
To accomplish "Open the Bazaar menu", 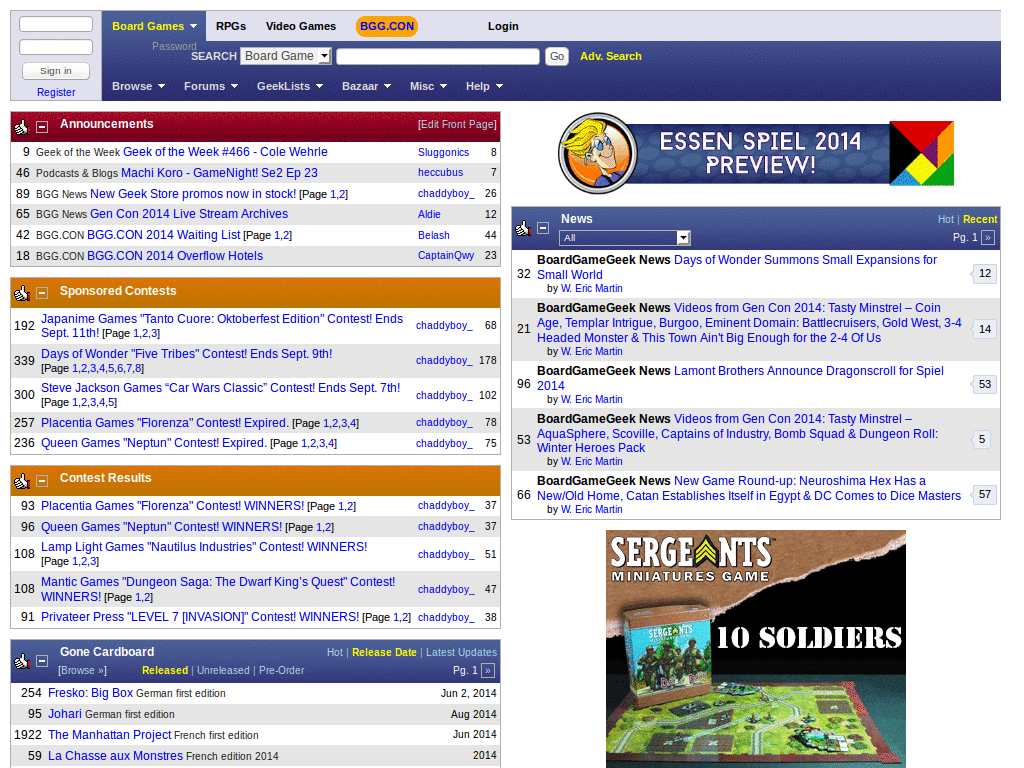I will click(x=366, y=86).
